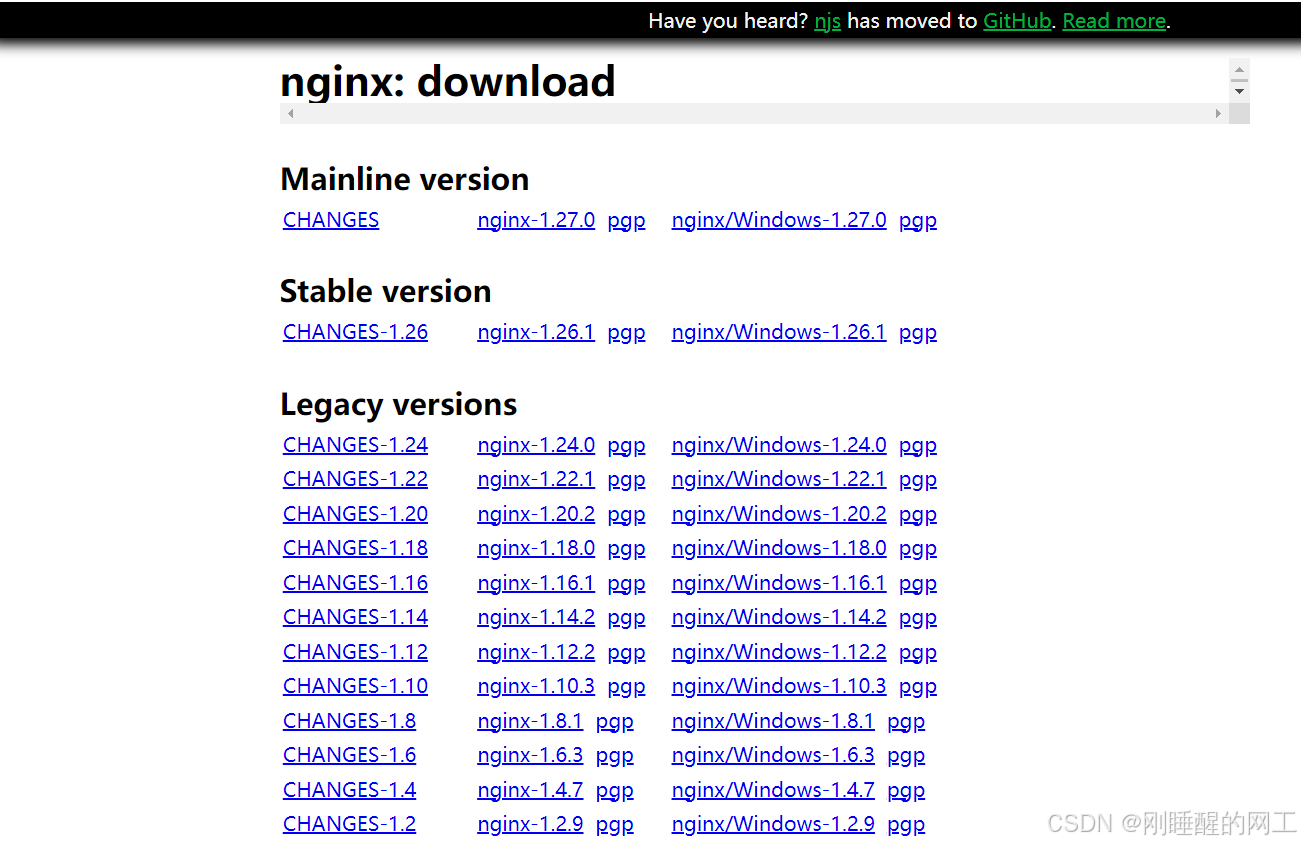Viewport: 1301px width, 845px height.
Task: Download nginx/Windows-1.4.7
Action: pos(773,790)
